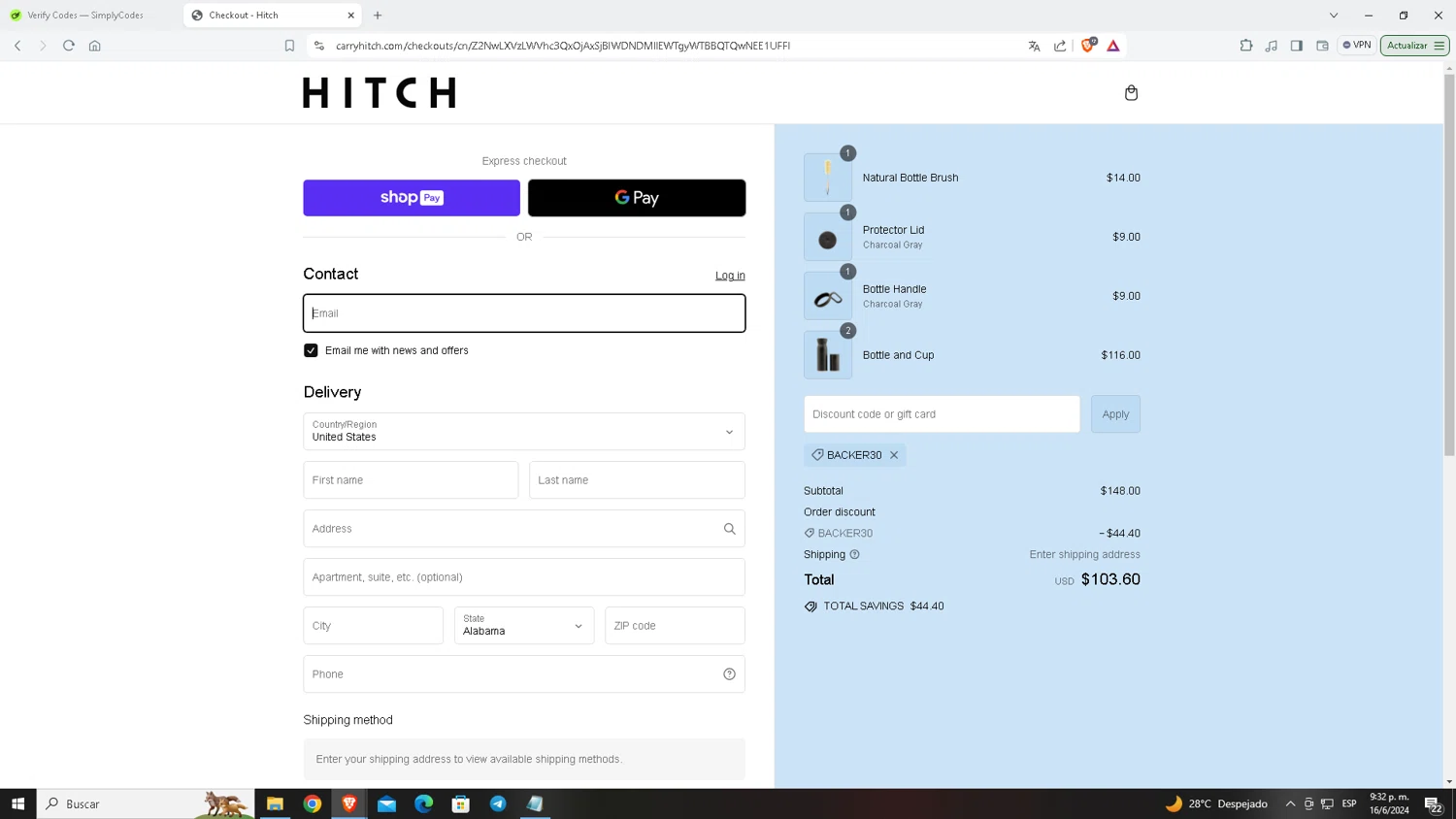Click the Protector Lid product thumbnail

828,237
